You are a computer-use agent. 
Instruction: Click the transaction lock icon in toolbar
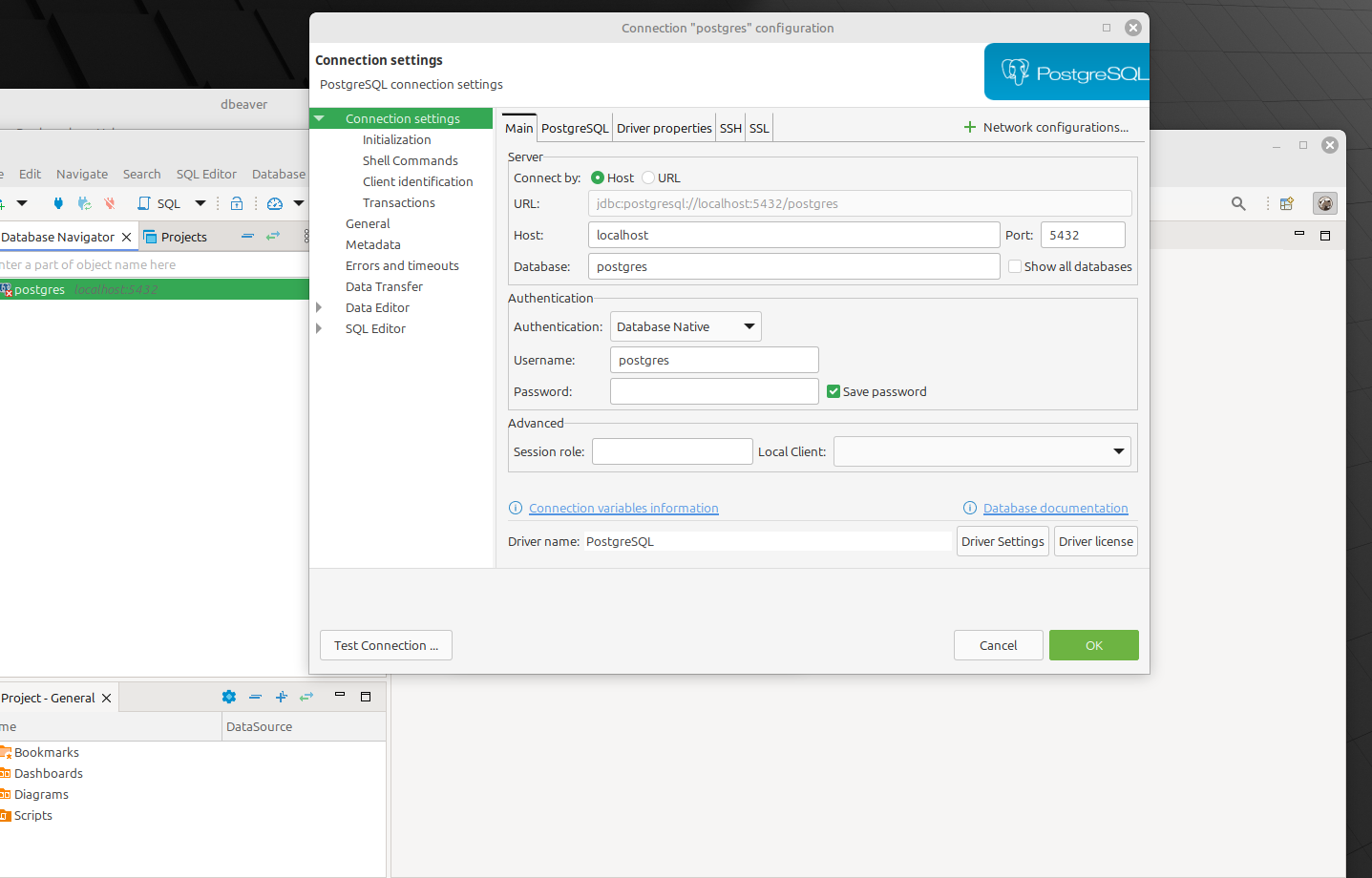[x=237, y=203]
